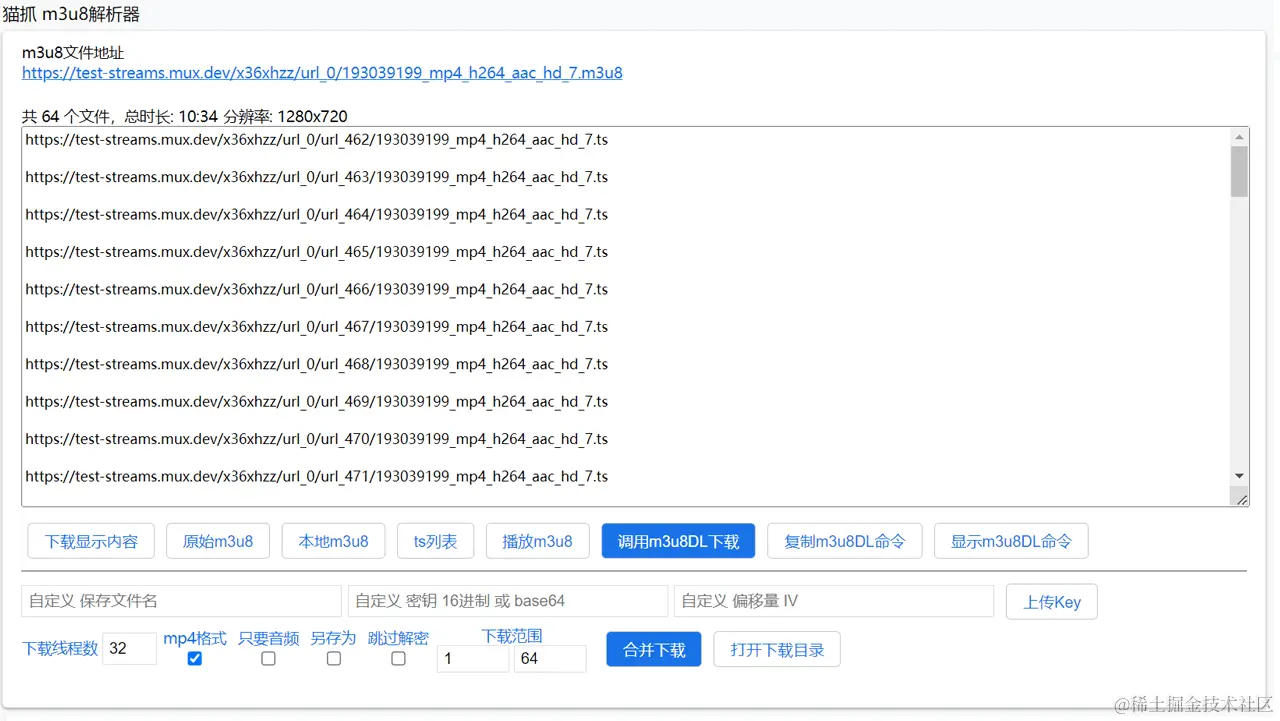The image size is (1280, 721).
Task: Show the ts列表
Action: pyautogui.click(x=435, y=541)
